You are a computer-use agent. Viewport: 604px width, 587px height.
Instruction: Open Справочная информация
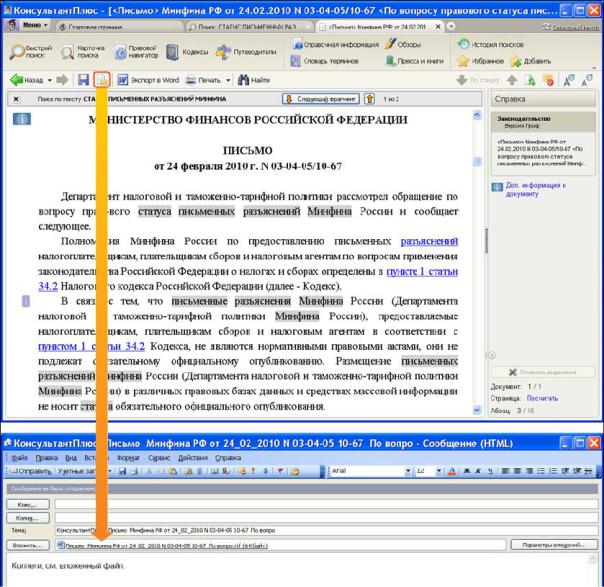pyautogui.click(x=336, y=44)
